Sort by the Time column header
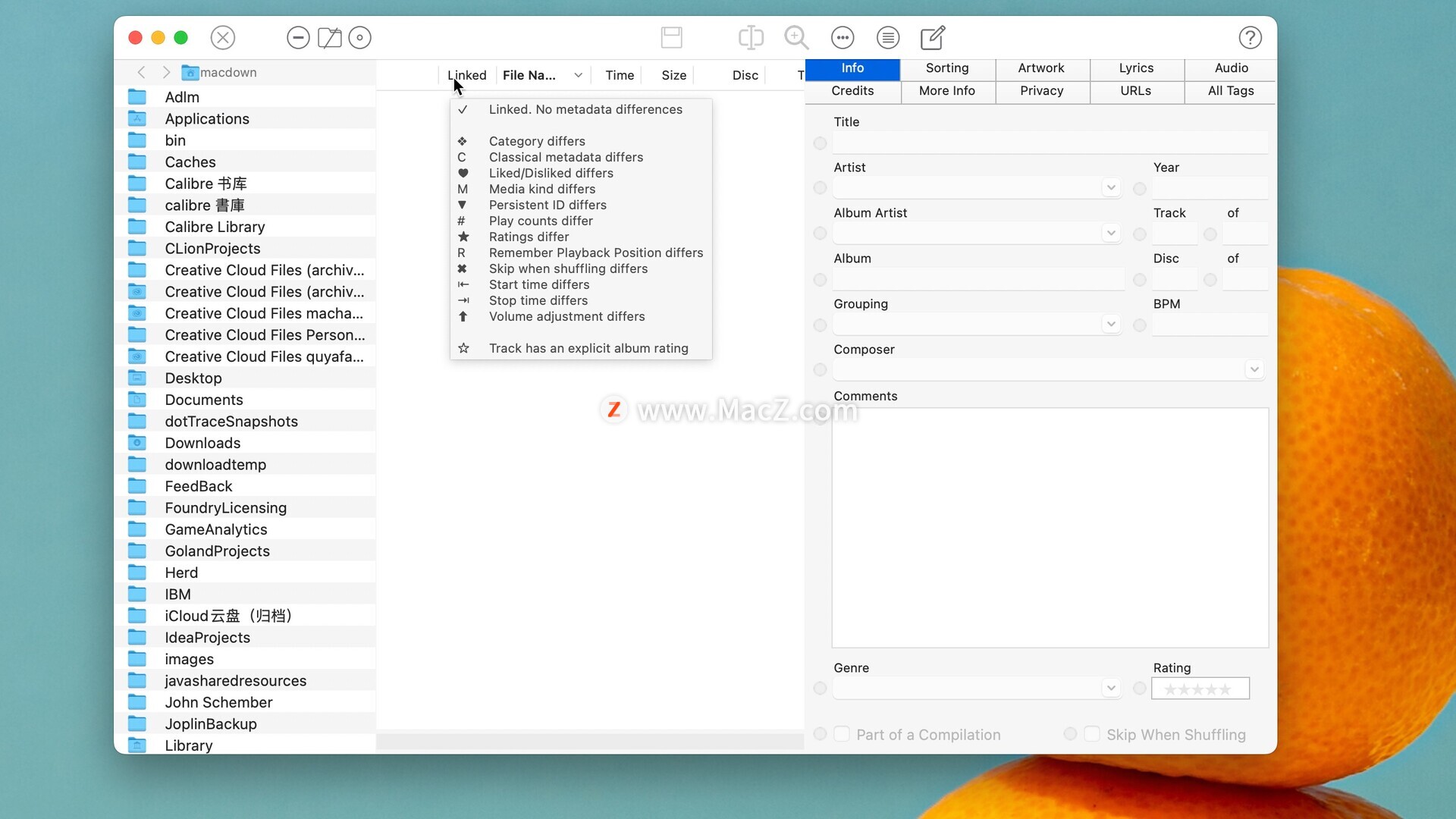This screenshot has height=819, width=1456. coord(620,75)
